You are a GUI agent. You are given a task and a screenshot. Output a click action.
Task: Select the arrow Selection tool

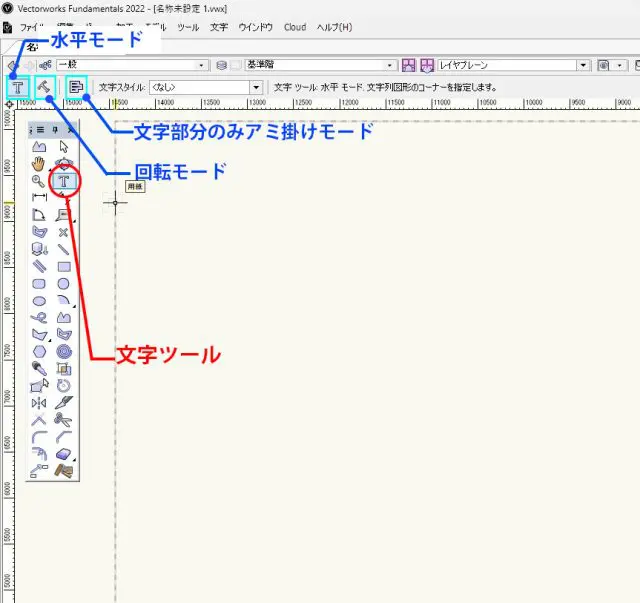pyautogui.click(x=64, y=147)
